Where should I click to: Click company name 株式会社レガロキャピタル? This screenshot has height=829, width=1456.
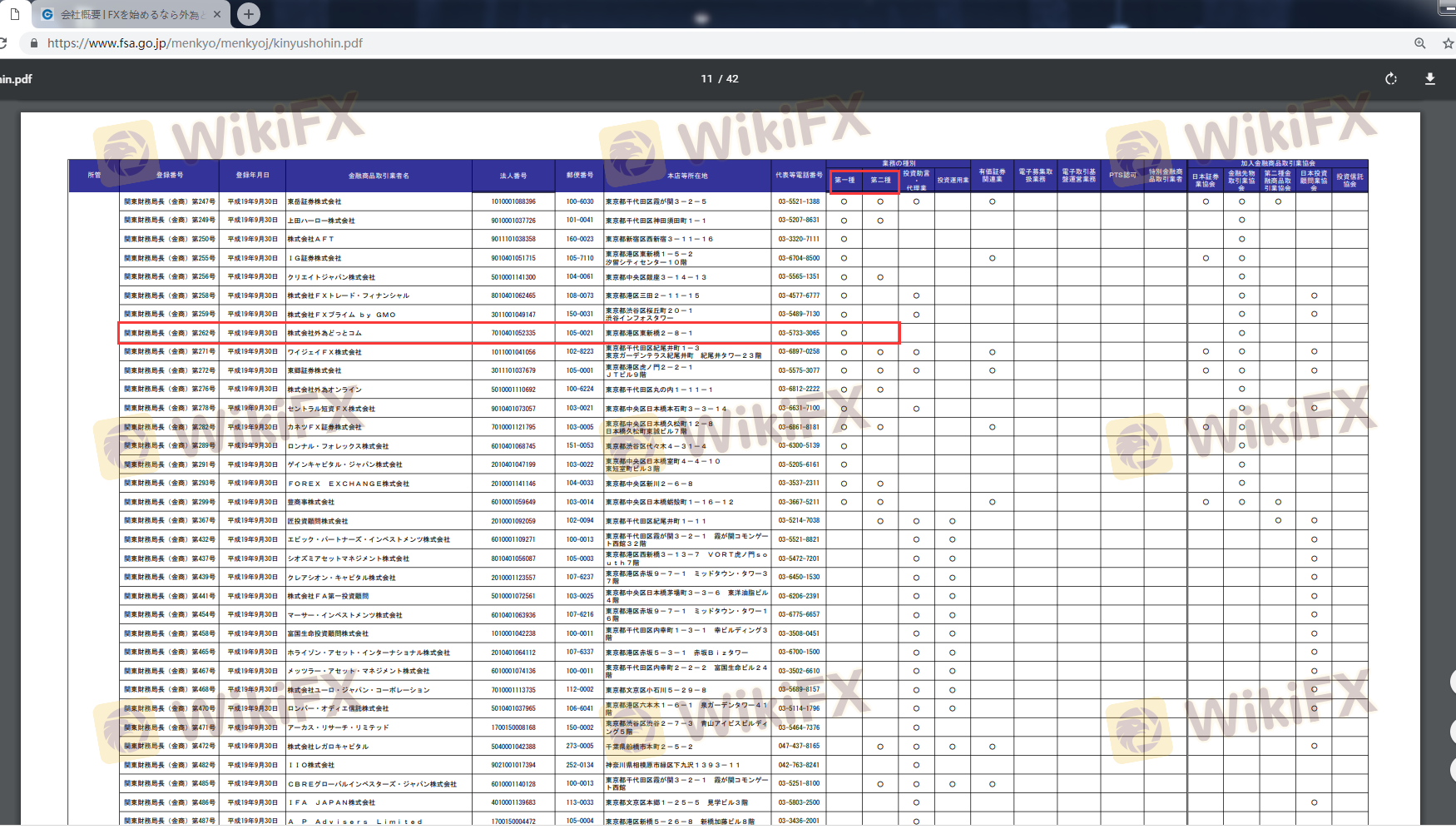pos(328,747)
